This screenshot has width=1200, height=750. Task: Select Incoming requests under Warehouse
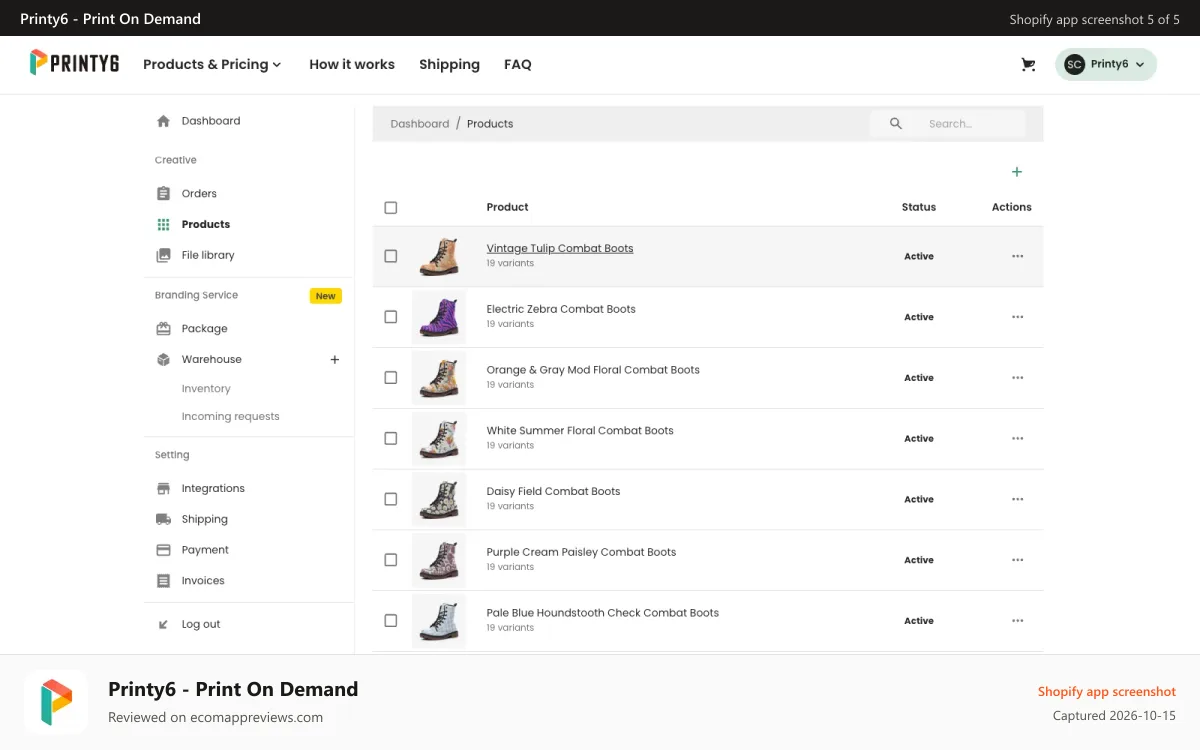231,417
